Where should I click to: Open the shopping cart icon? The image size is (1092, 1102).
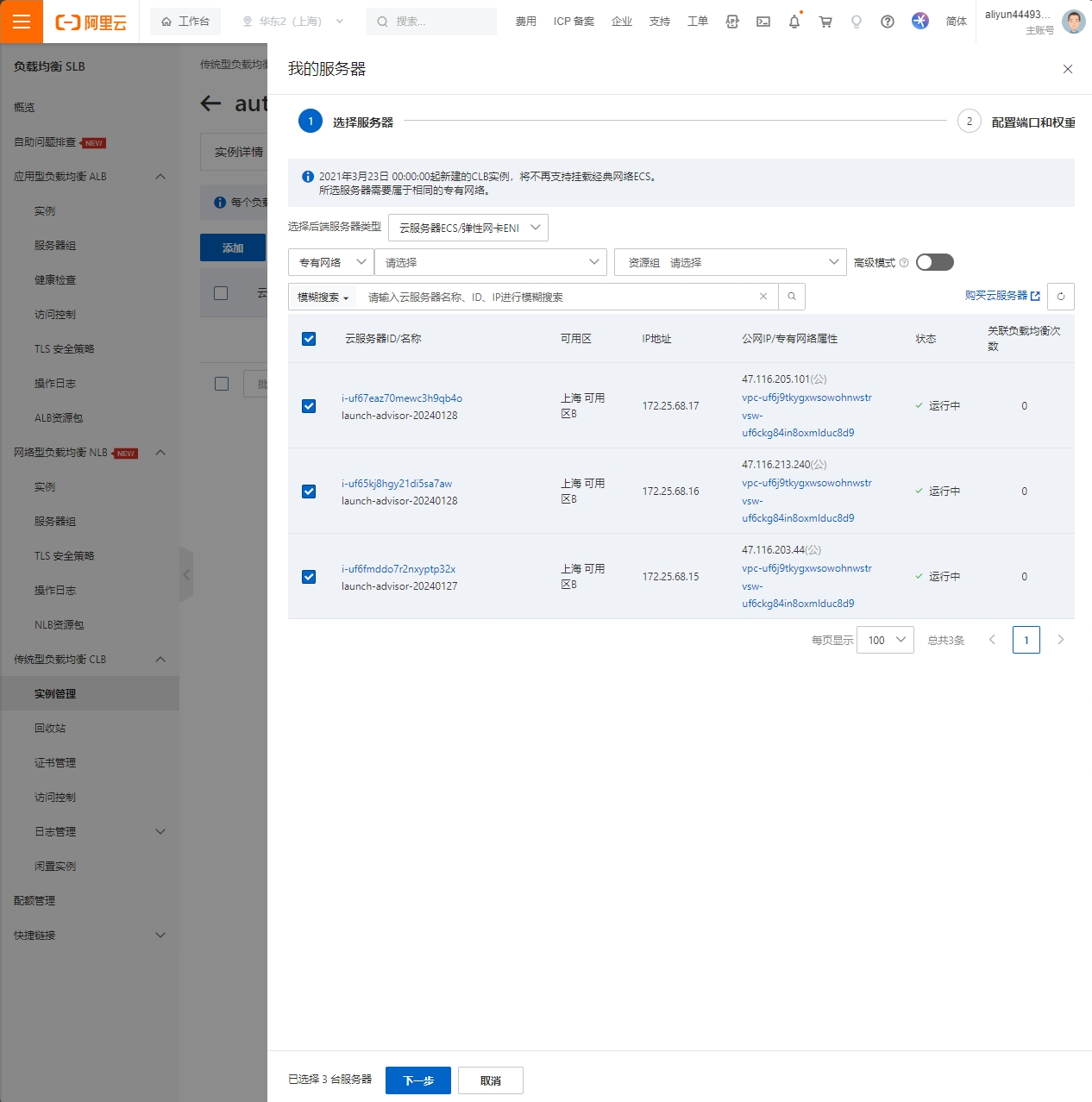pyautogui.click(x=825, y=22)
